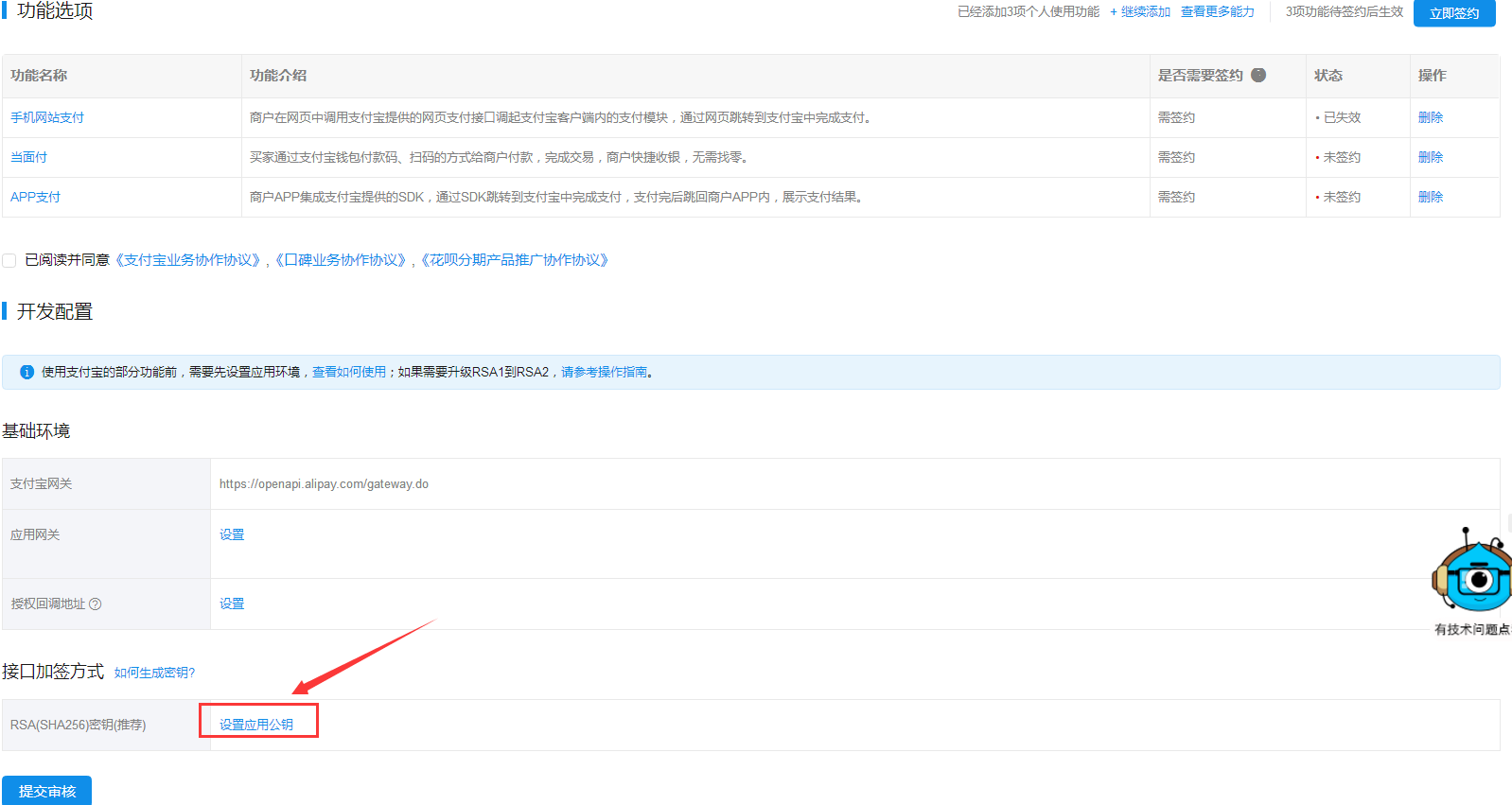Click 未签约 status in 当面付 row
The width and height of the screenshot is (1512, 805).
pyautogui.click(x=1342, y=157)
